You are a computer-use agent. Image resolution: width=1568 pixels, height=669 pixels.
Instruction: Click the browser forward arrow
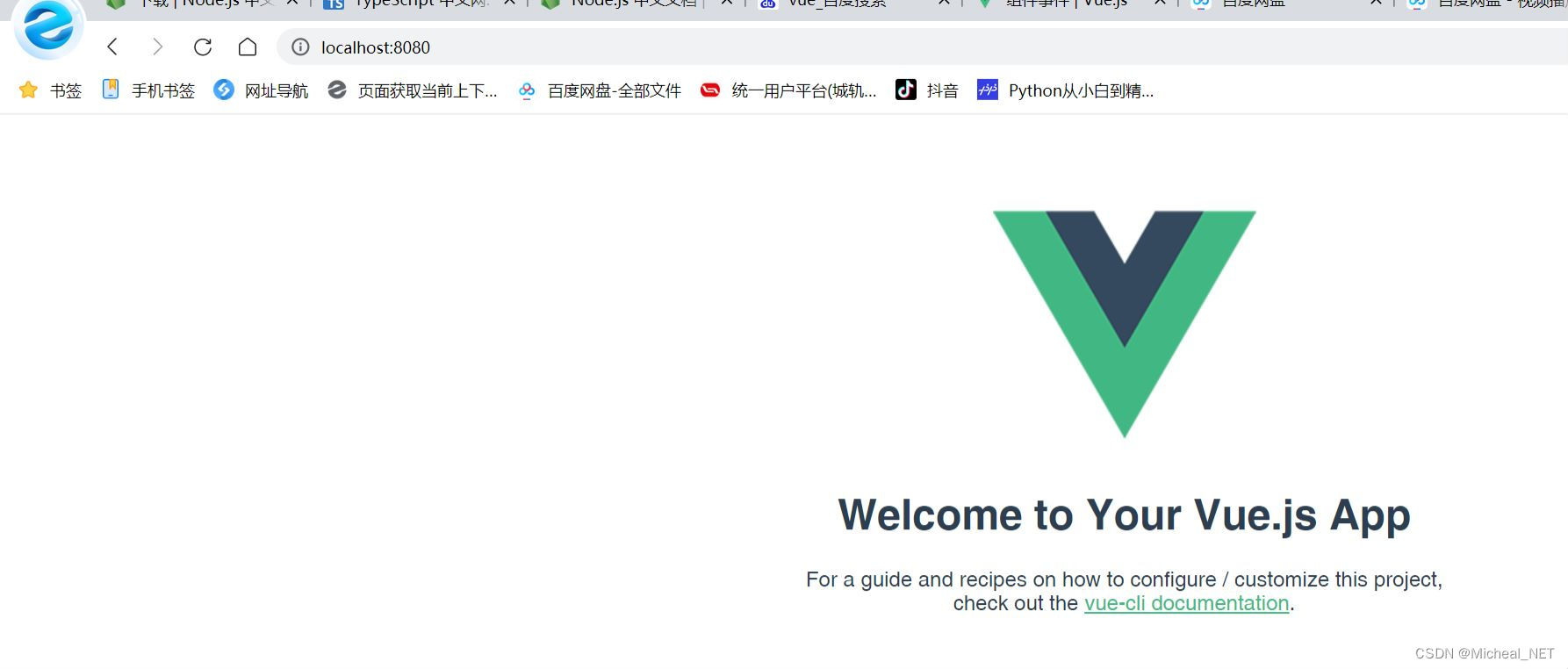tap(157, 47)
